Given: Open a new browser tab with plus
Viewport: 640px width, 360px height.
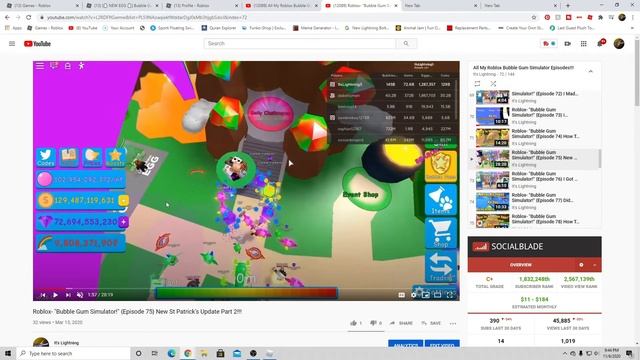Looking at the screenshot, I should tap(568, 6).
